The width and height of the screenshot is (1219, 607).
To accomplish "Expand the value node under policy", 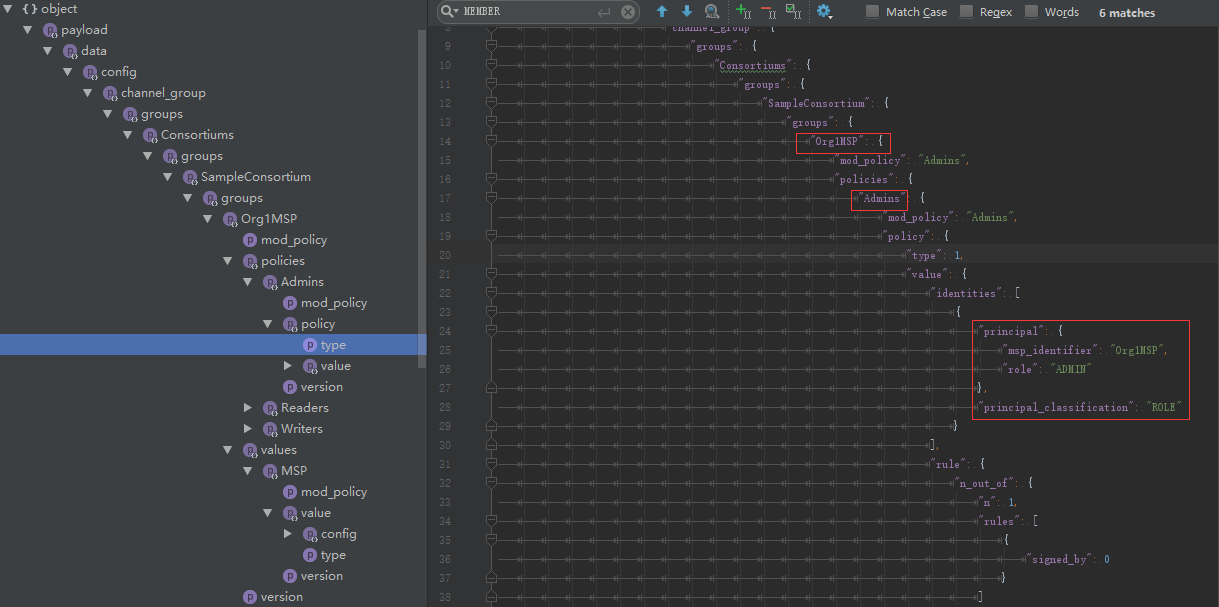I will point(288,366).
